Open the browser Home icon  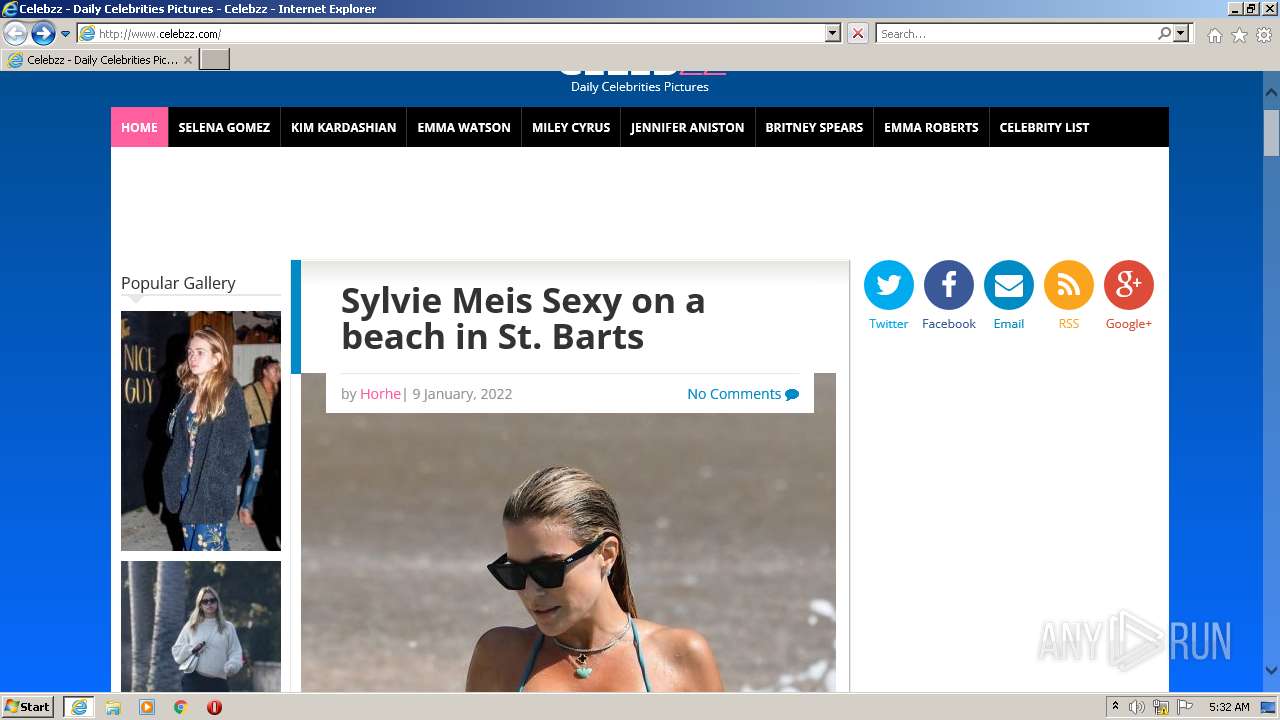(x=1214, y=35)
